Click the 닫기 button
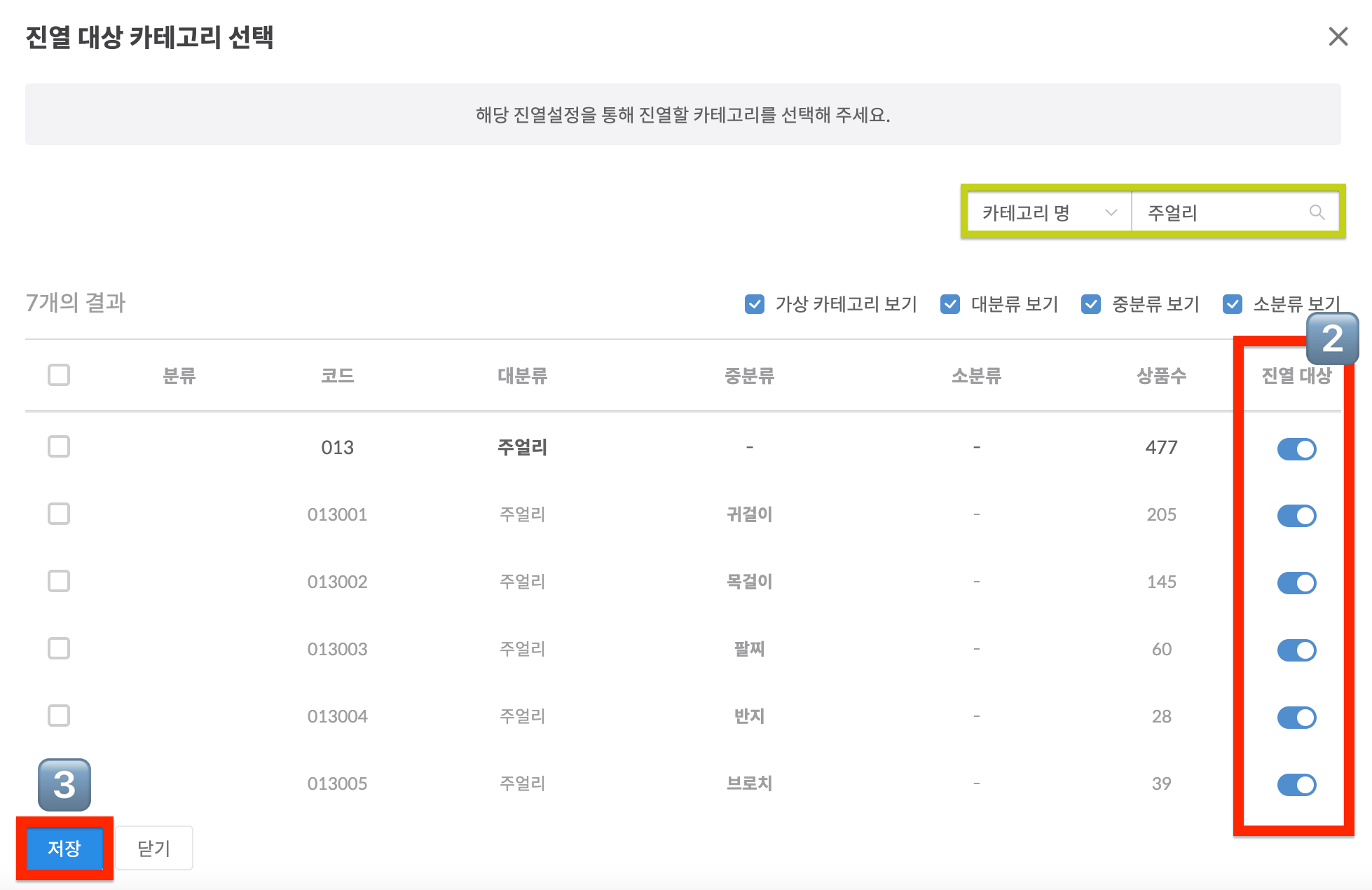This screenshot has width=1372, height=890. (153, 848)
